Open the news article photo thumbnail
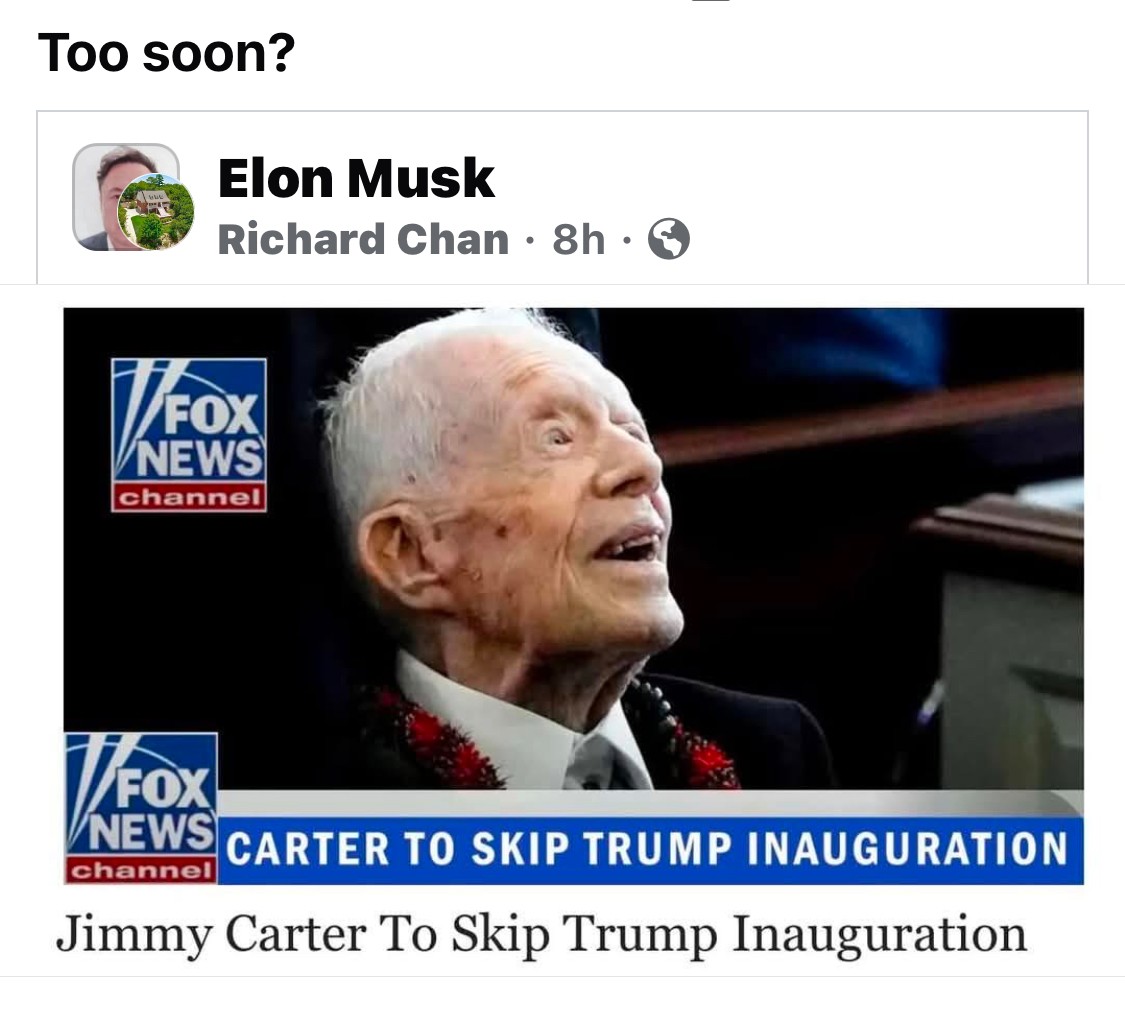The height and width of the screenshot is (1014, 1125). [573, 596]
